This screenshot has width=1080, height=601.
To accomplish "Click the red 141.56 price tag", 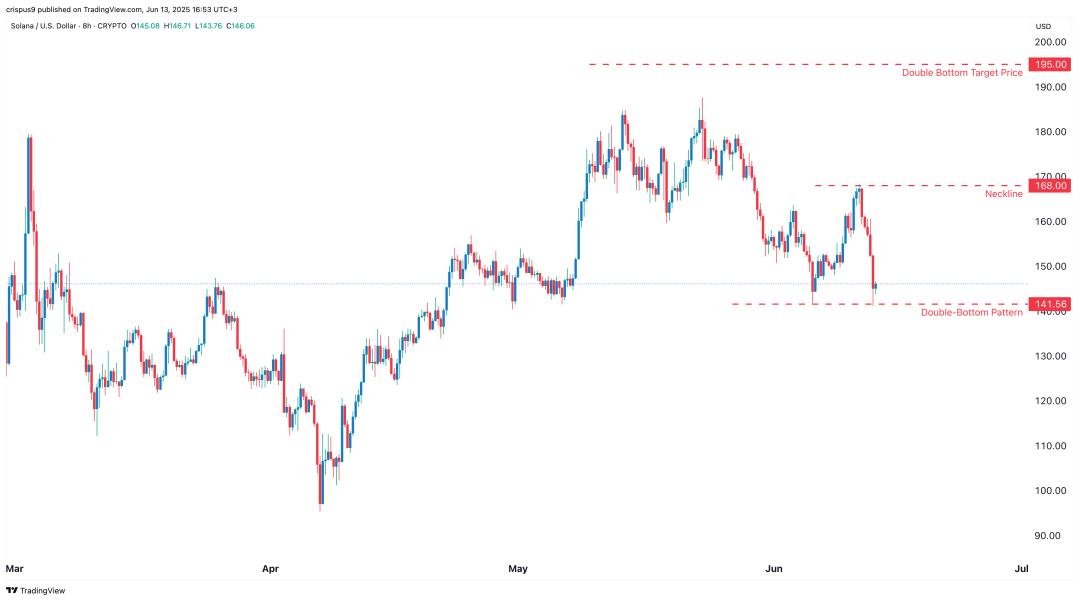I will [x=1050, y=304].
